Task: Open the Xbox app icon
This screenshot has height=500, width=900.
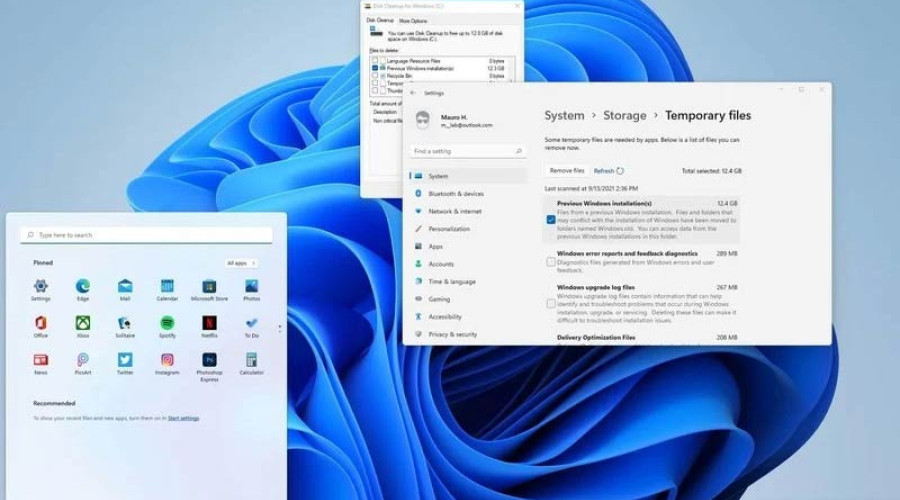Action: 82,323
